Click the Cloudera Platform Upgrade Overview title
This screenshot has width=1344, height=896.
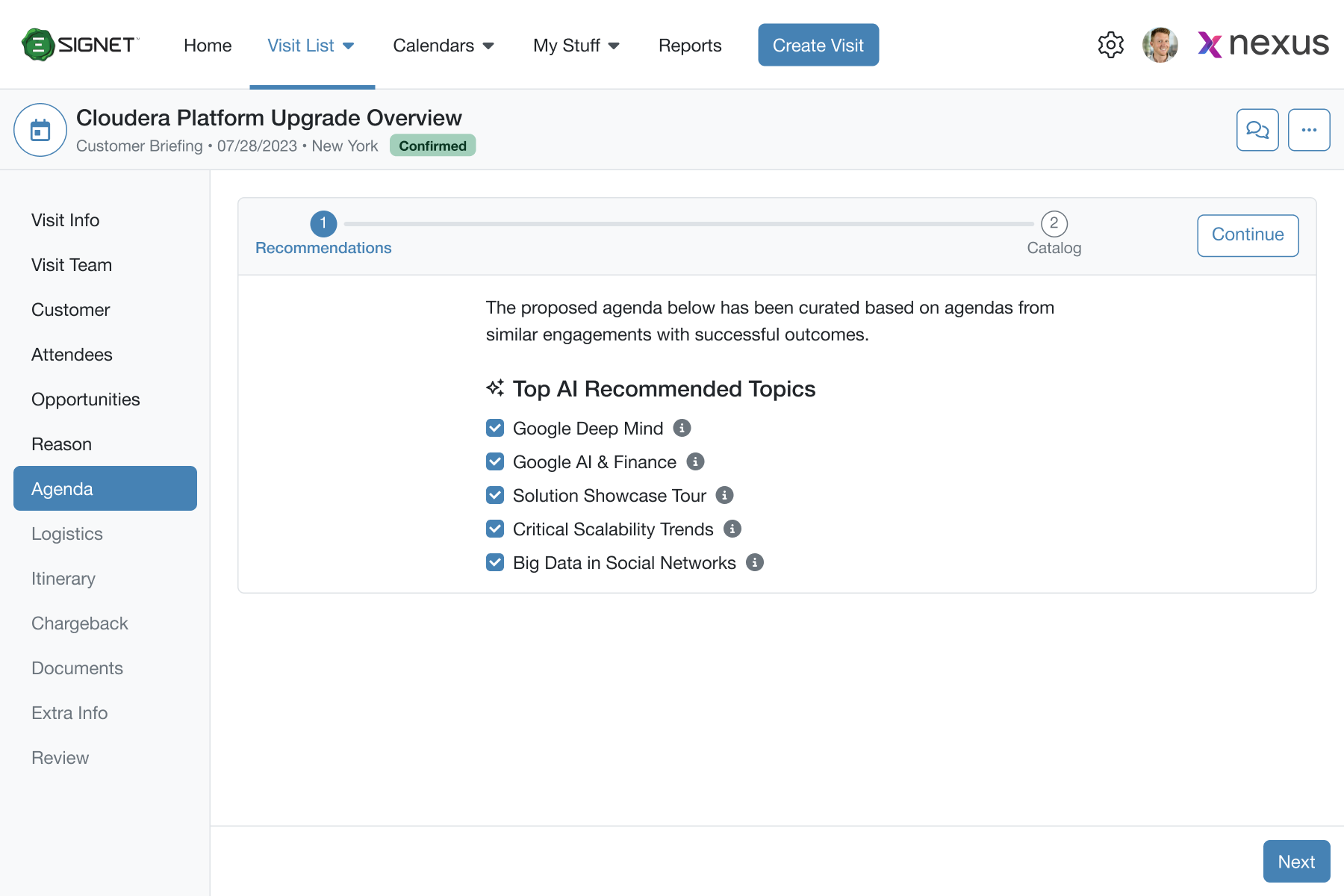click(269, 118)
